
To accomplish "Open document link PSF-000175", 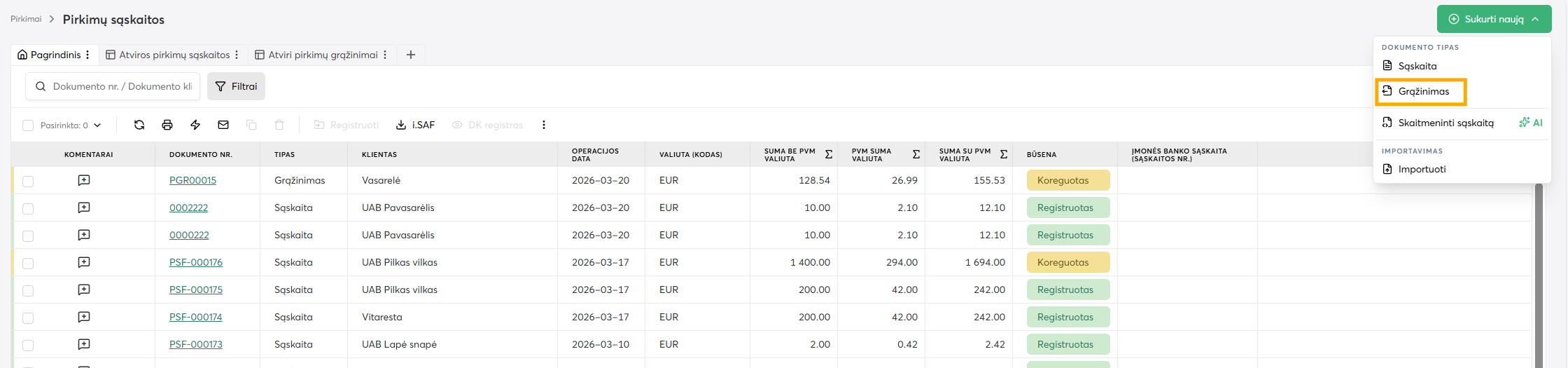I will coord(196,289).
